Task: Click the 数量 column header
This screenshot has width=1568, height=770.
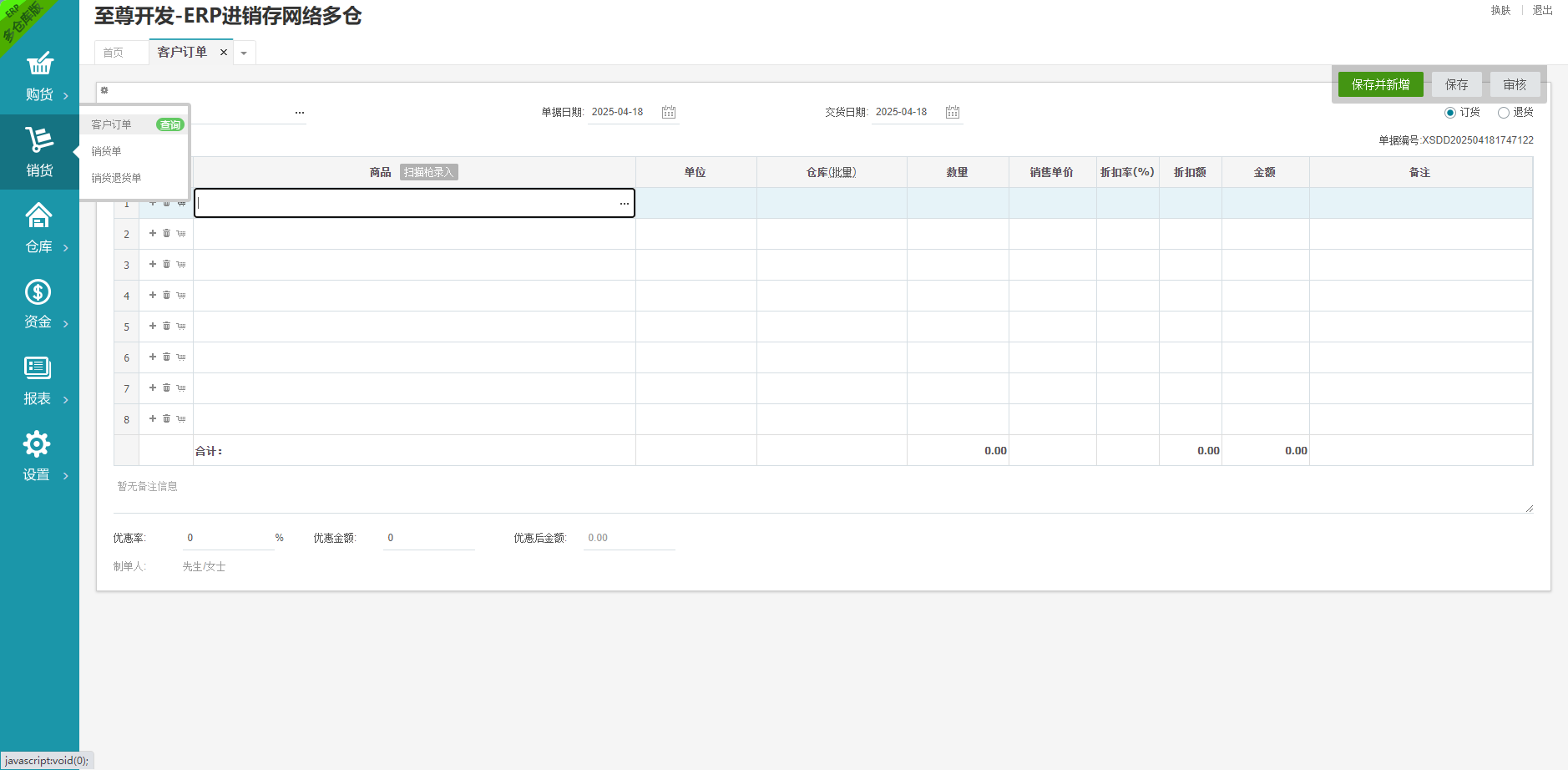Action: tap(958, 172)
